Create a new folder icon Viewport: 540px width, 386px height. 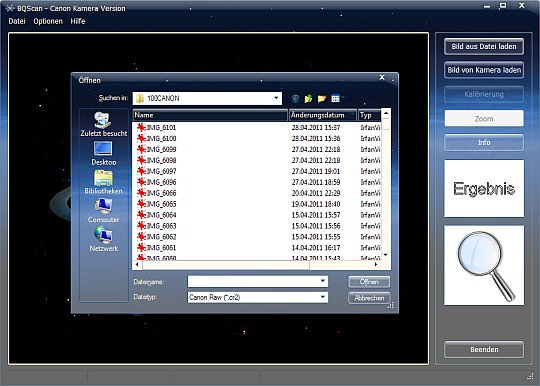click(x=322, y=99)
